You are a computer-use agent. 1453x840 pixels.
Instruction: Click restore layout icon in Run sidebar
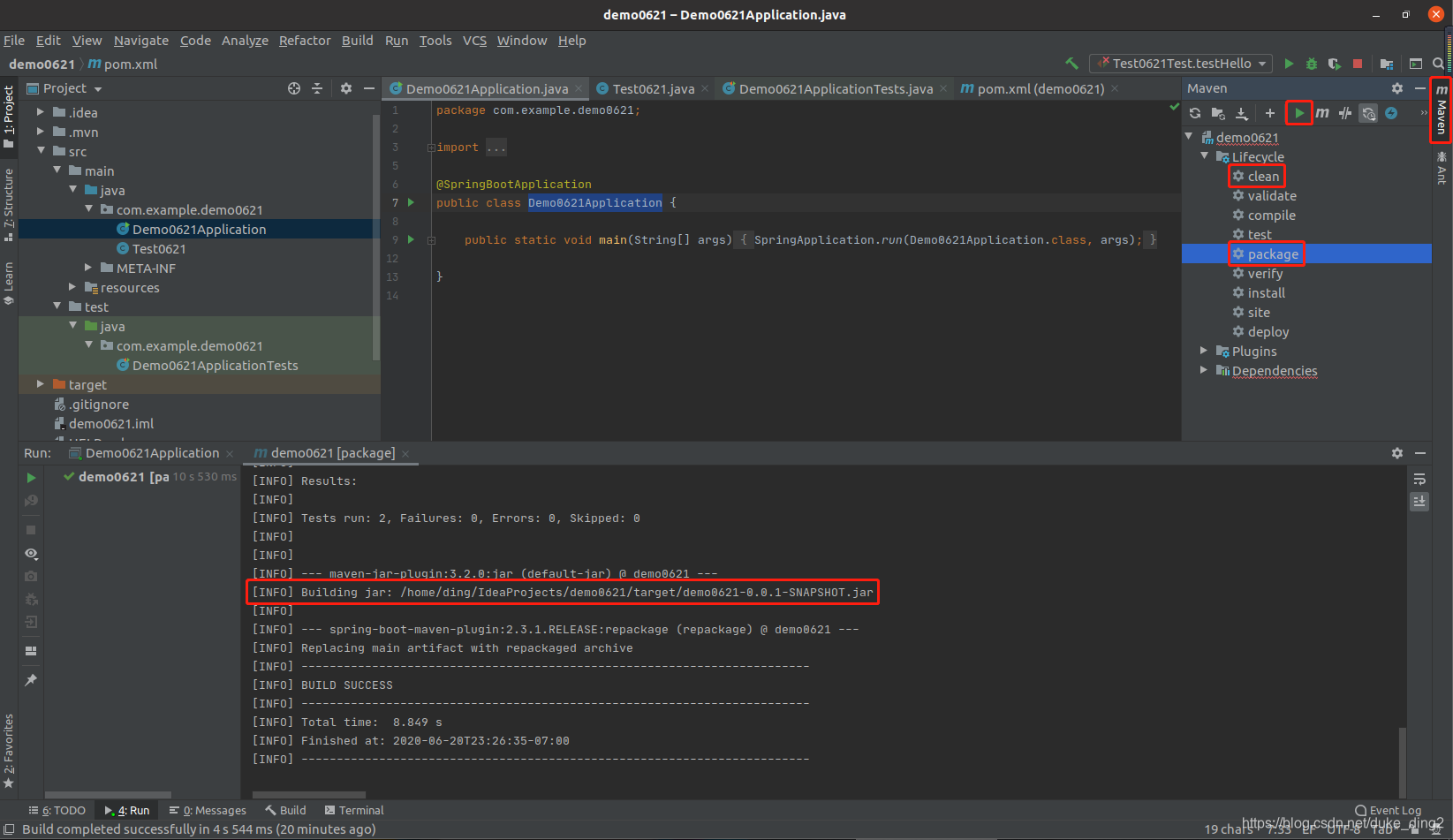(31, 651)
